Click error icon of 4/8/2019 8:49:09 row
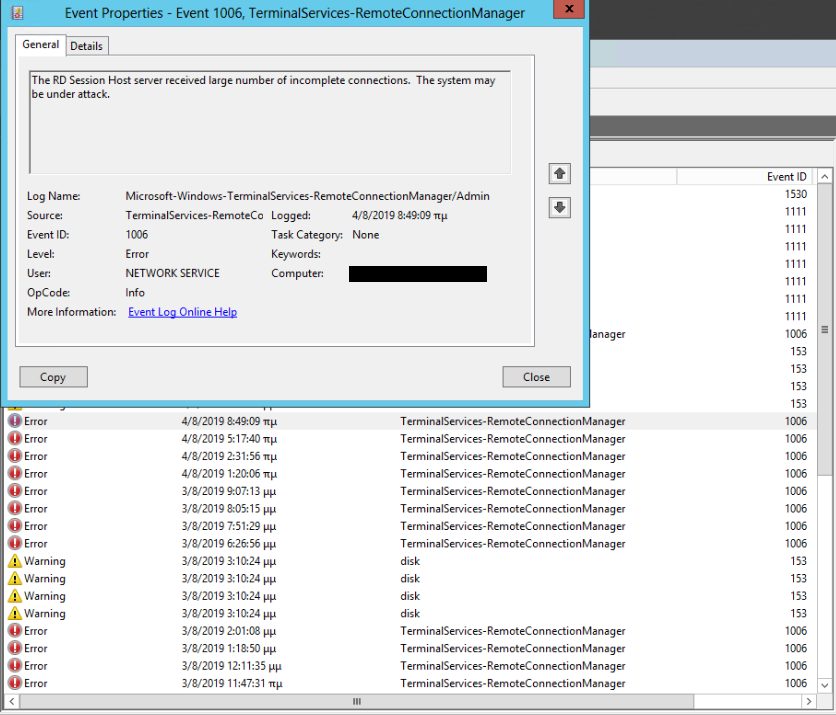836x715 pixels. click(15, 421)
